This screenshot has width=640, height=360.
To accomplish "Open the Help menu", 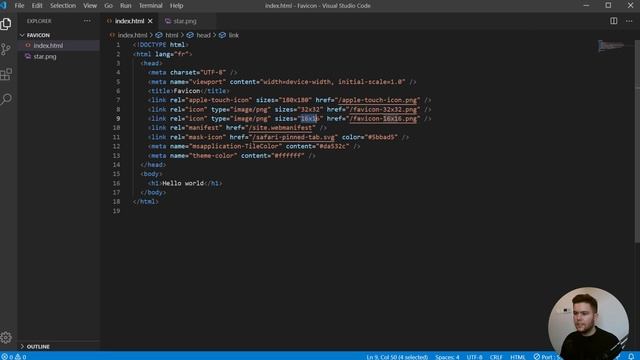I will (176, 6).
